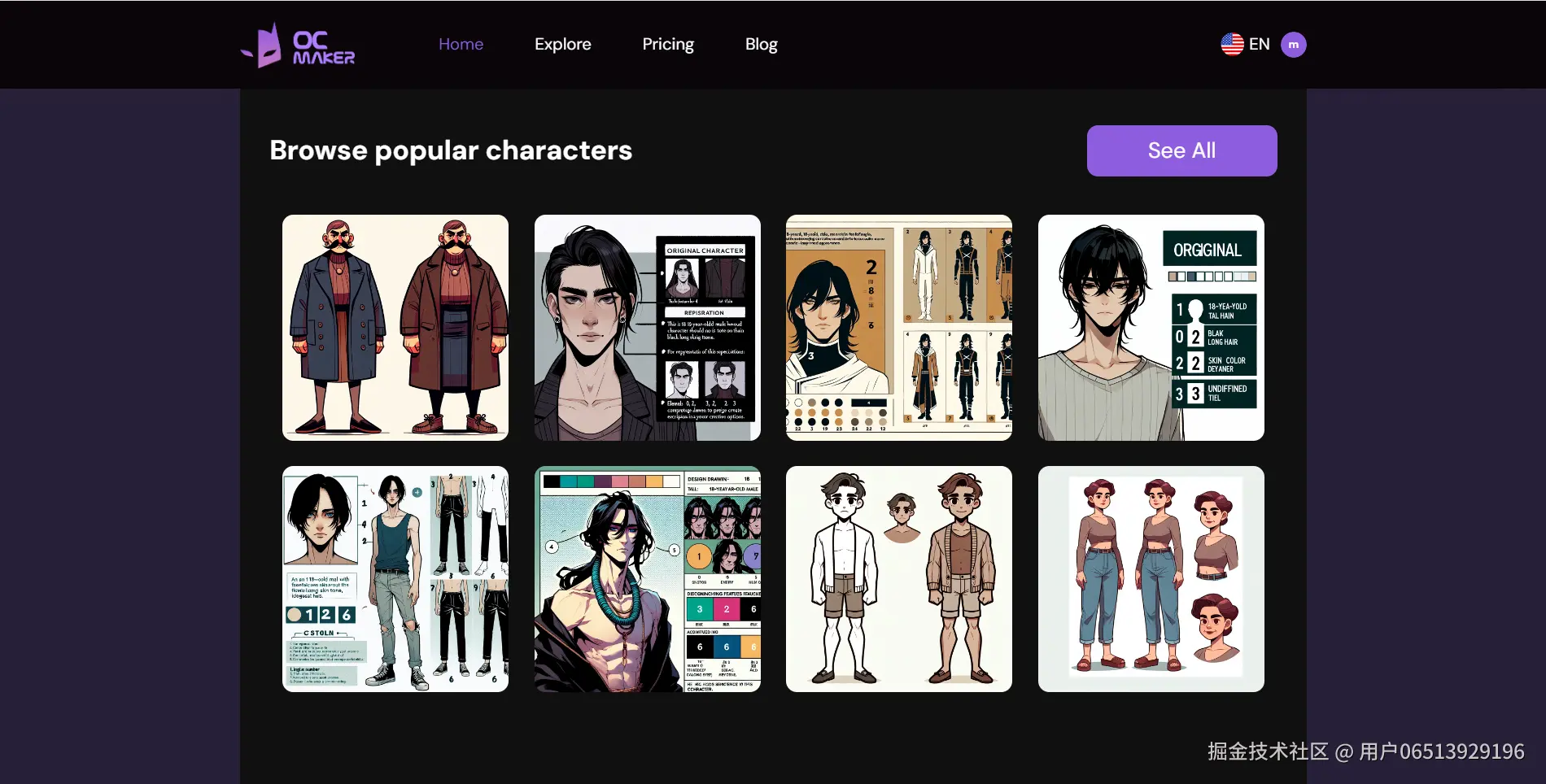Open the woman in blue jeans character
Viewport: 1546px width, 784px height.
click(1151, 579)
